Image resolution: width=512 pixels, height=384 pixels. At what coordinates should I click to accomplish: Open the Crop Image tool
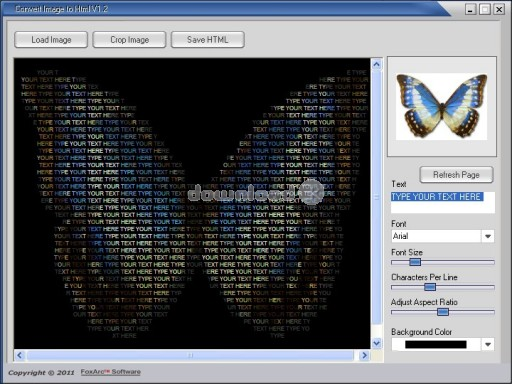[x=129, y=40]
